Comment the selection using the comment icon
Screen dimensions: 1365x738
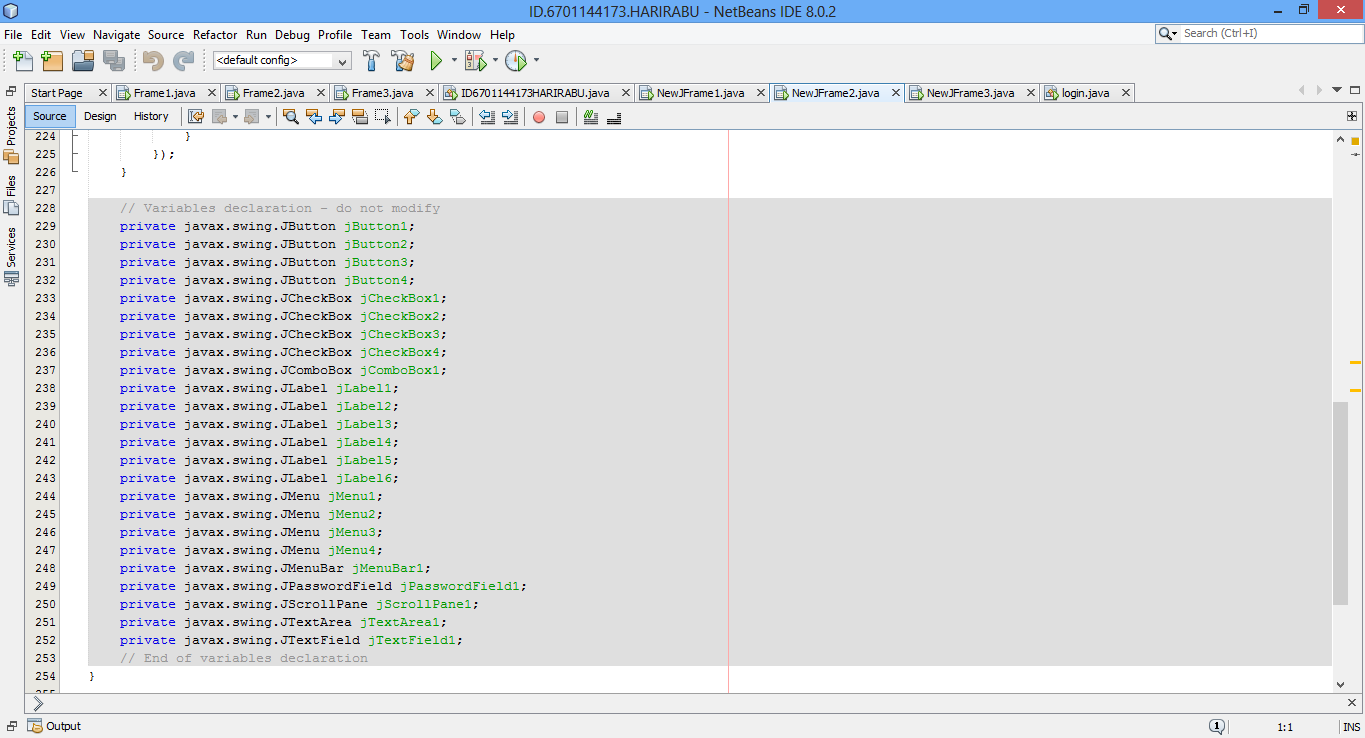click(x=588, y=117)
